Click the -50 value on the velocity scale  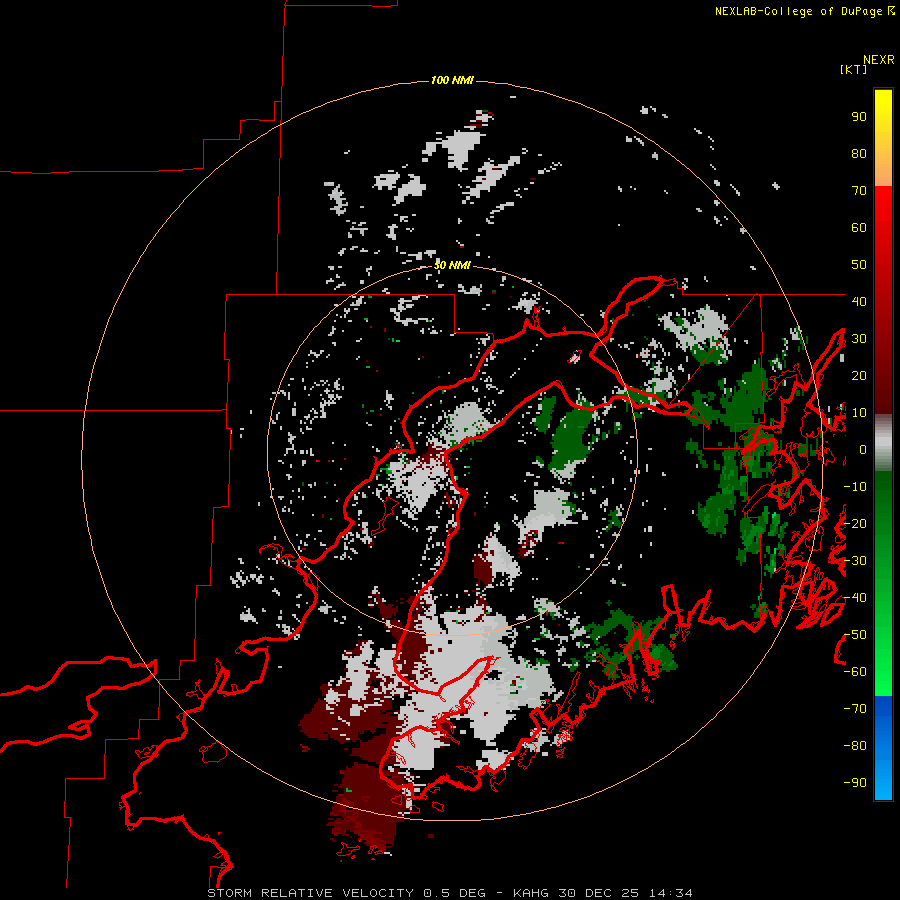[855, 635]
